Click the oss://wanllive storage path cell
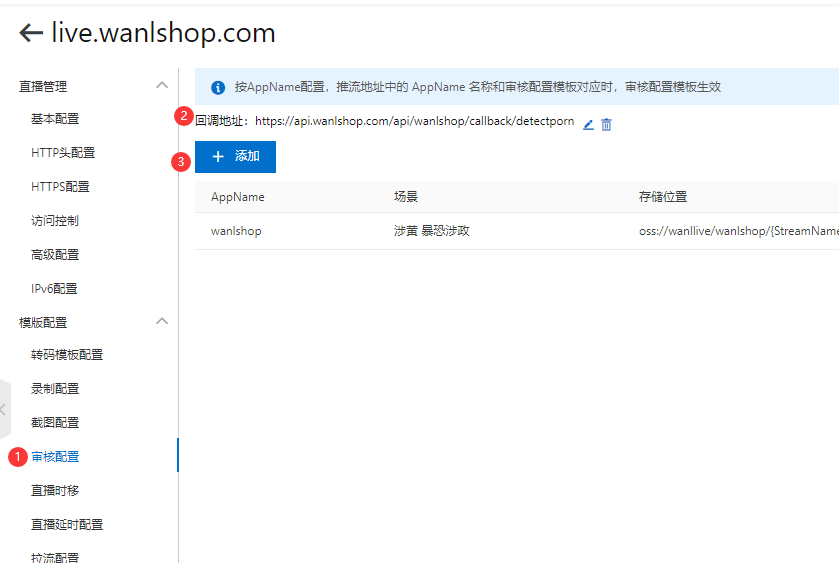839x563 pixels. pos(738,231)
